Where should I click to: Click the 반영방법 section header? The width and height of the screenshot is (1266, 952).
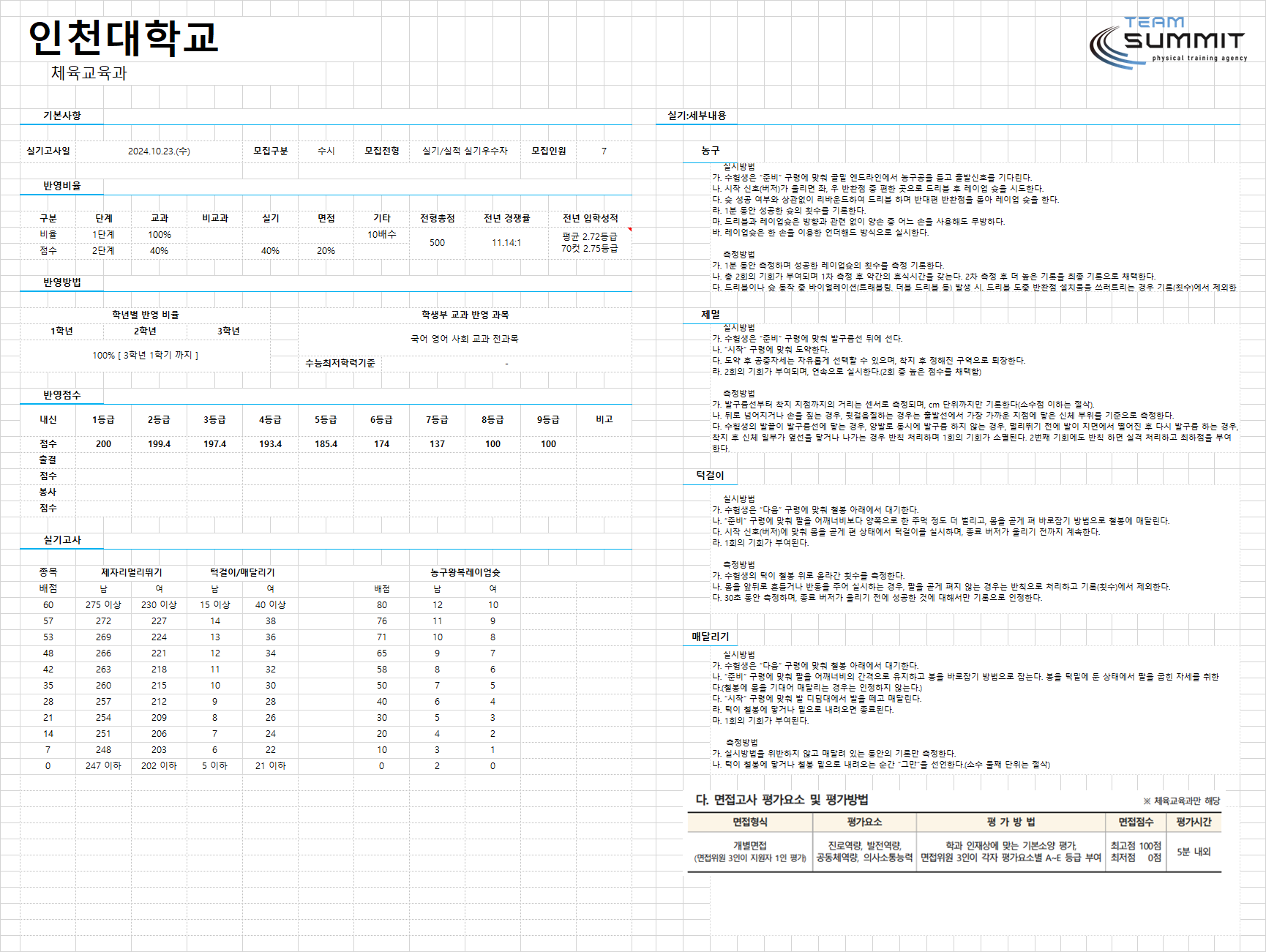click(62, 282)
